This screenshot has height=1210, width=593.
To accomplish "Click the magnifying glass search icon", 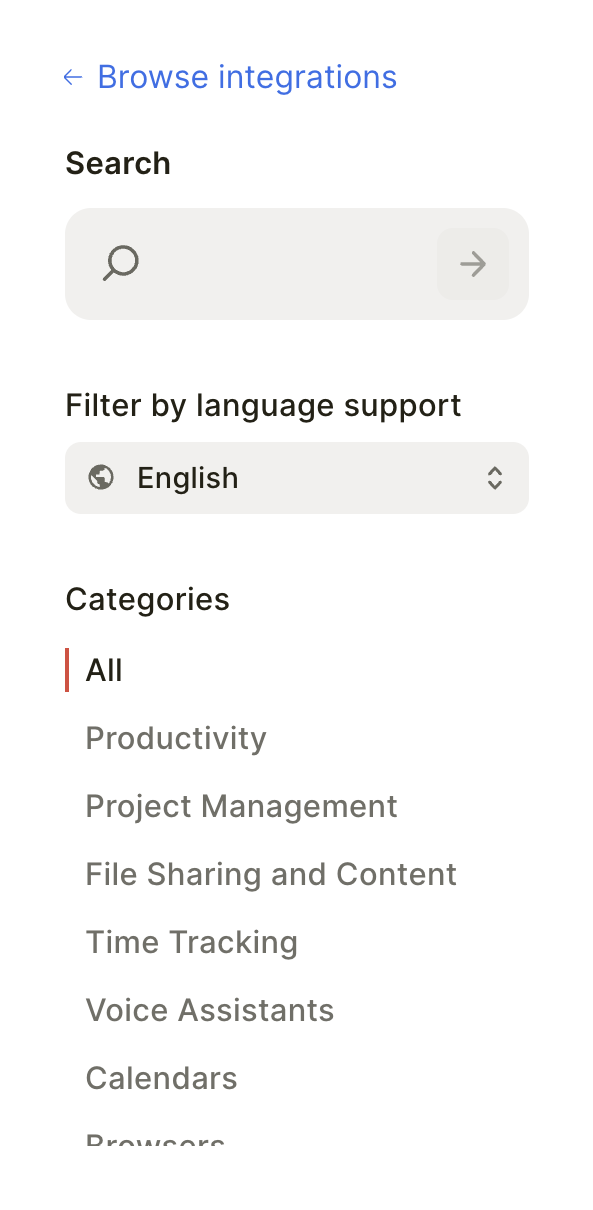I will (120, 263).
